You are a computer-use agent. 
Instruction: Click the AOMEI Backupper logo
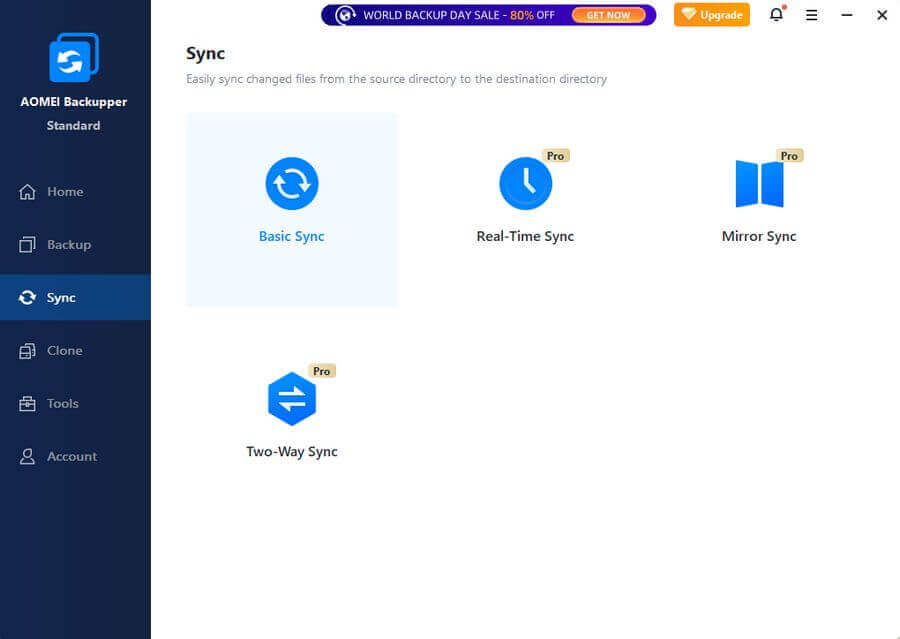click(74, 58)
